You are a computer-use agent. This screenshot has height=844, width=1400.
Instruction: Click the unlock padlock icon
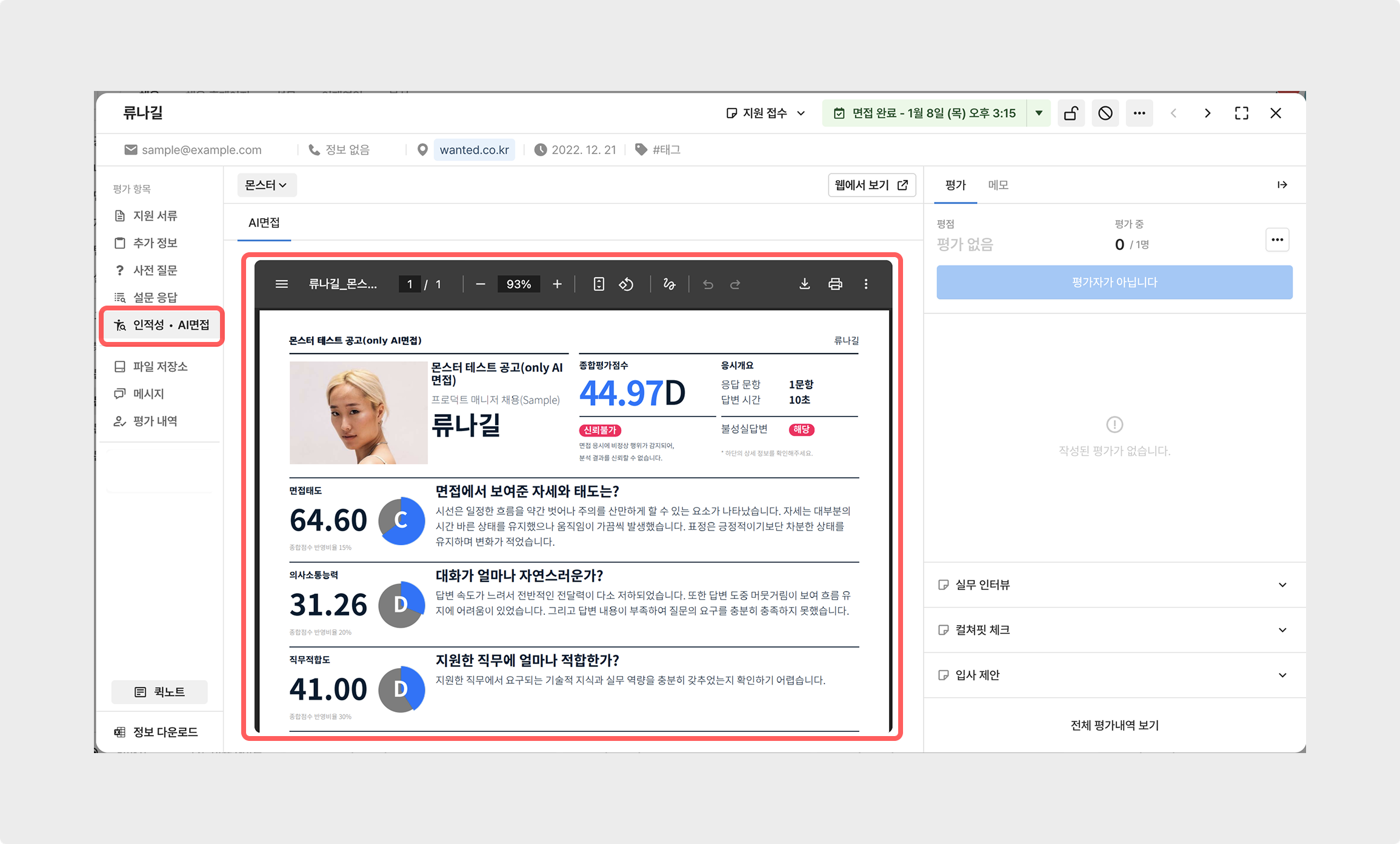pyautogui.click(x=1071, y=113)
